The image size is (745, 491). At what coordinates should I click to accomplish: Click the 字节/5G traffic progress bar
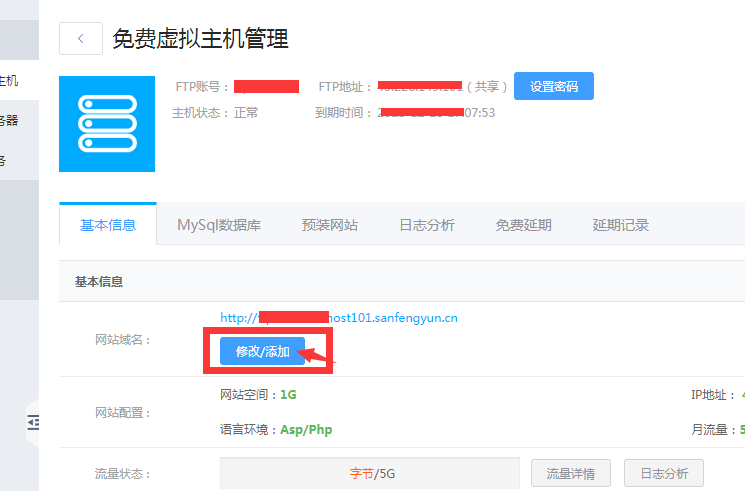pos(369,473)
